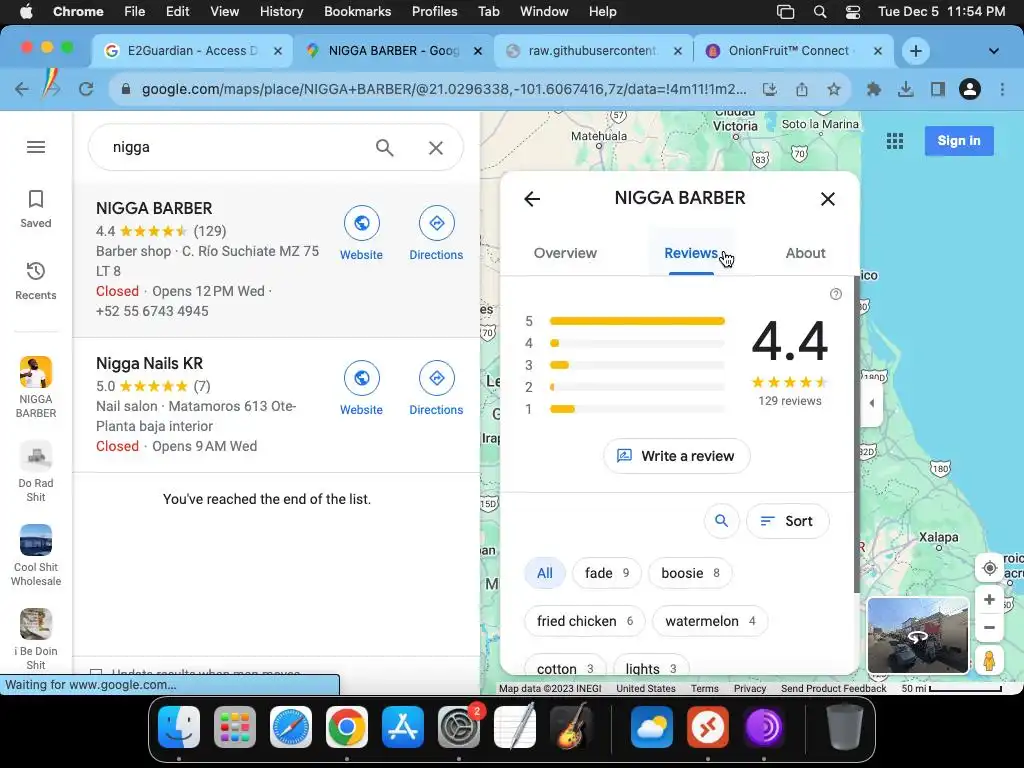Open the Sort reviews dropdown
Viewport: 1024px width, 768px height.
pyautogui.click(x=788, y=520)
